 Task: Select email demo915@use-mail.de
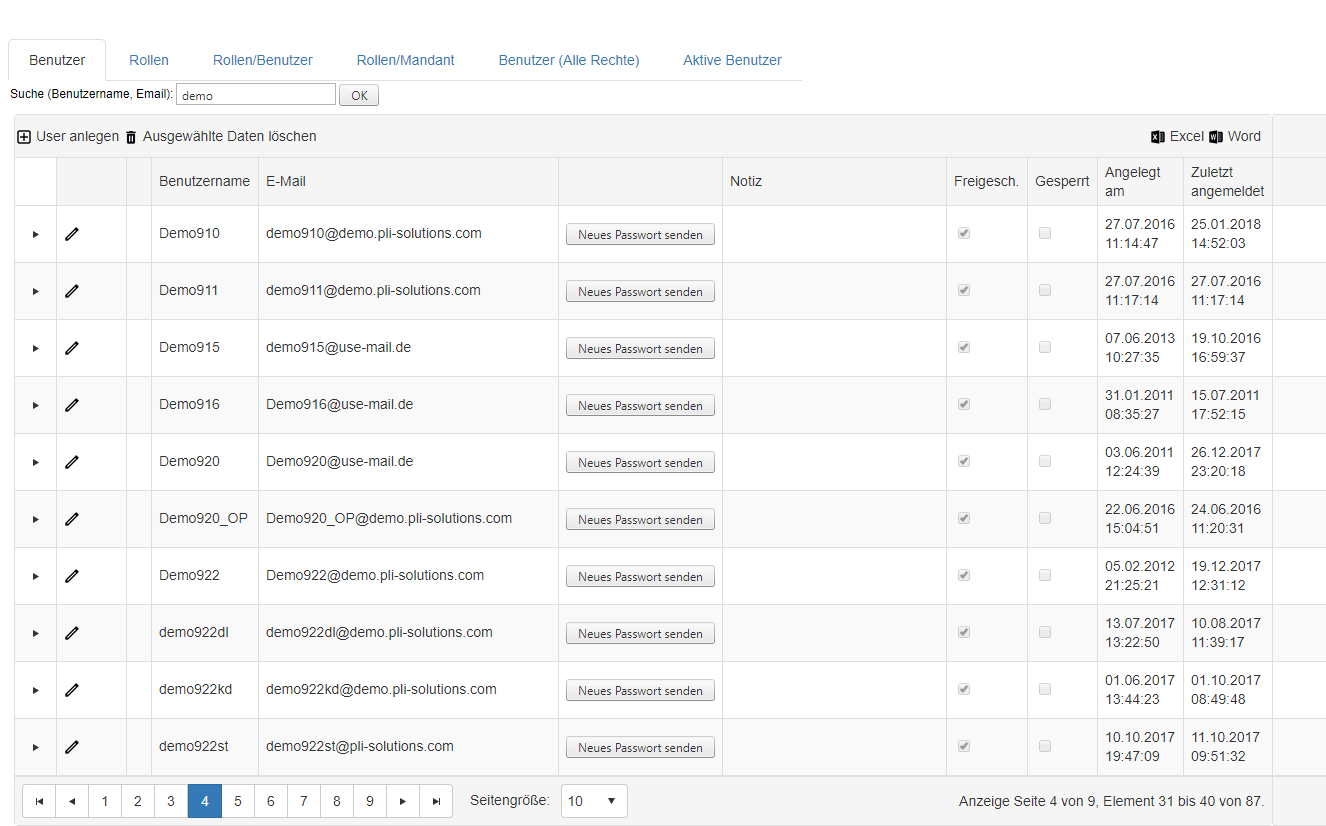coord(338,348)
